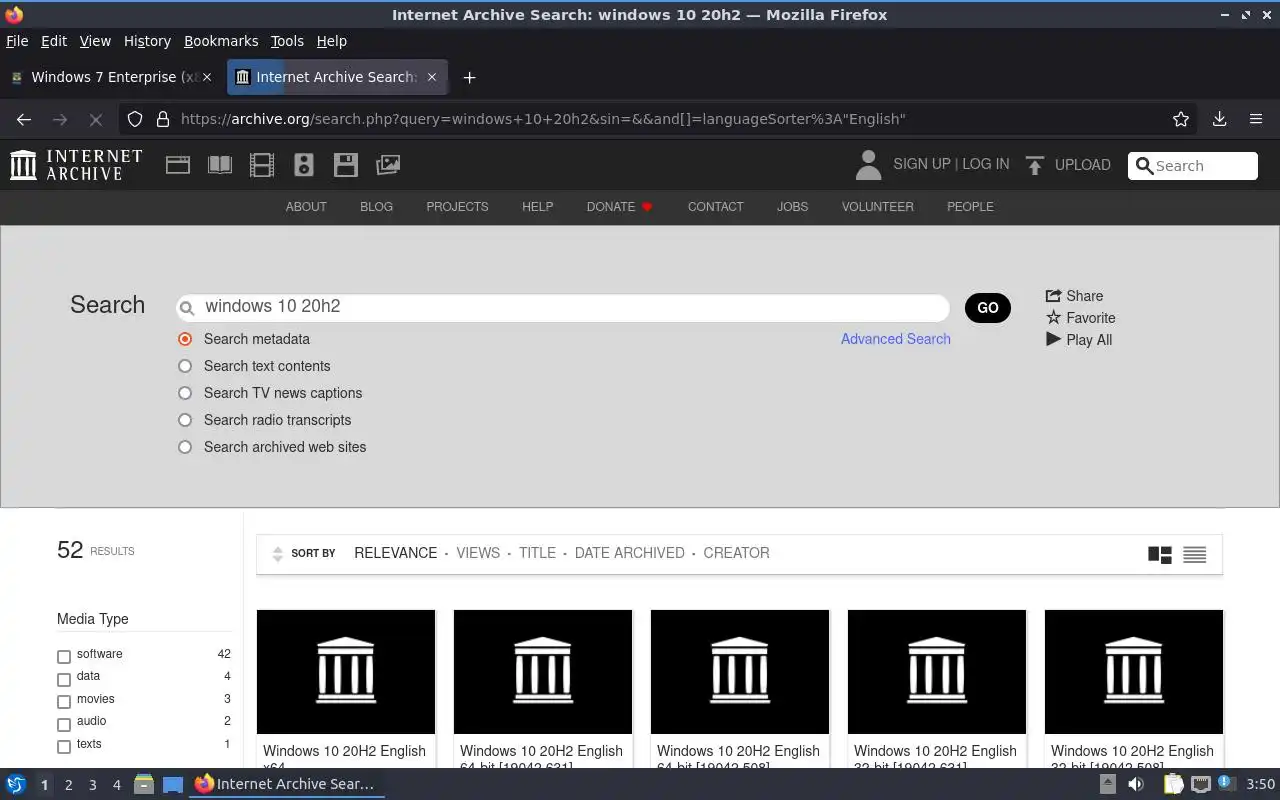
Task: Open a new browser tab
Action: click(469, 77)
